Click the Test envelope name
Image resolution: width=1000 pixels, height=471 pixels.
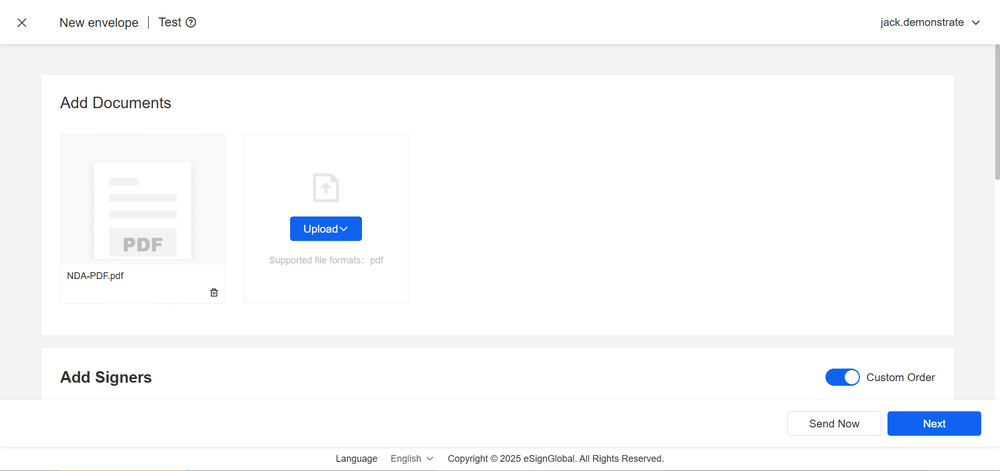coord(169,22)
